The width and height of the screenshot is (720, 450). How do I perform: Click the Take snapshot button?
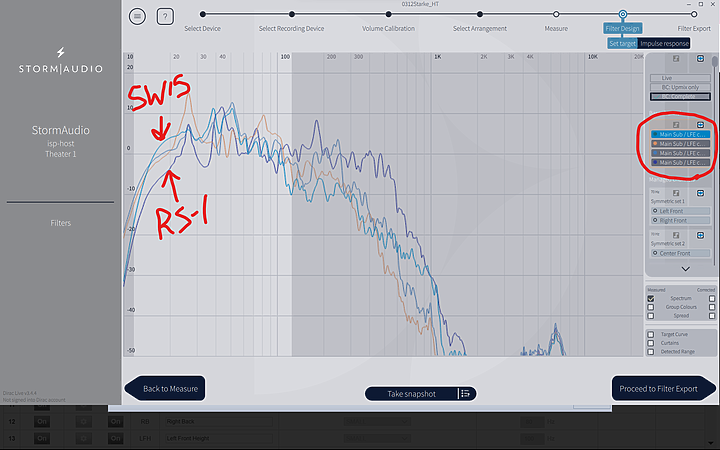tap(411, 394)
